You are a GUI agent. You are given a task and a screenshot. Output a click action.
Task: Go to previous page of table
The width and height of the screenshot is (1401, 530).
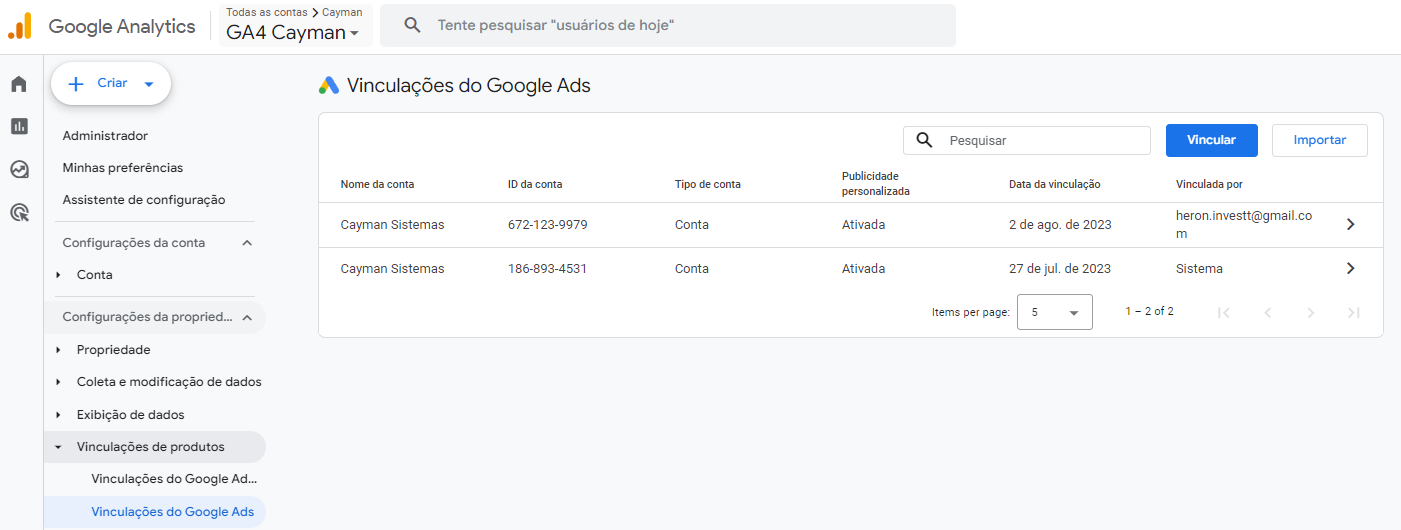(x=1267, y=312)
